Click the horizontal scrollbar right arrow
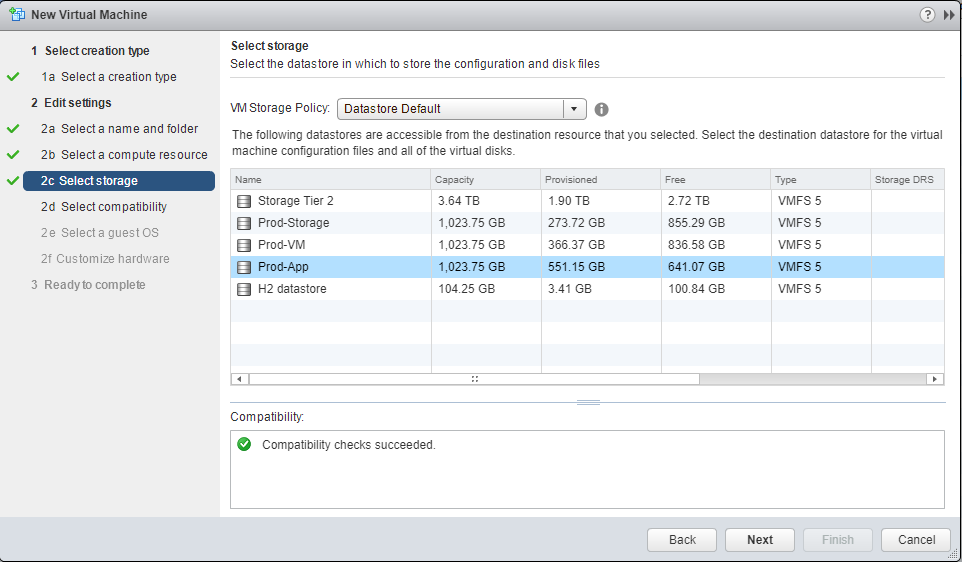 tap(935, 379)
